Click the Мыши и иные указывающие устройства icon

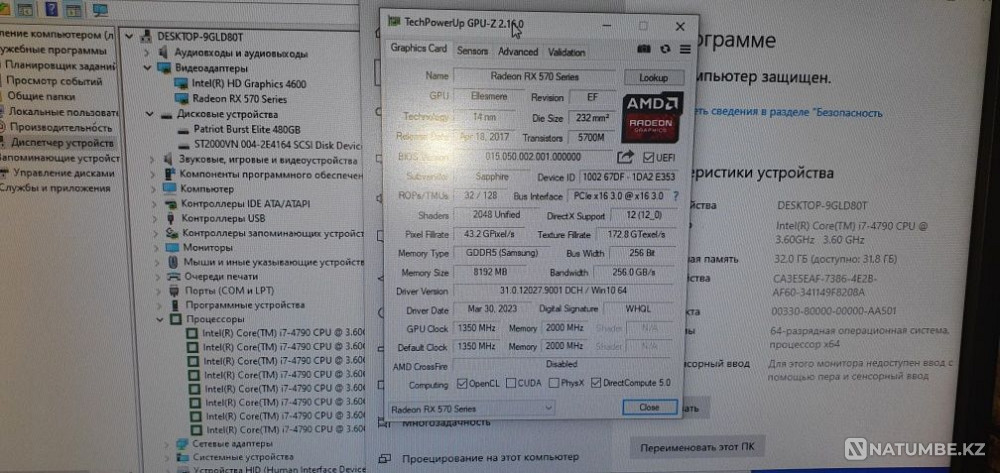(173, 262)
